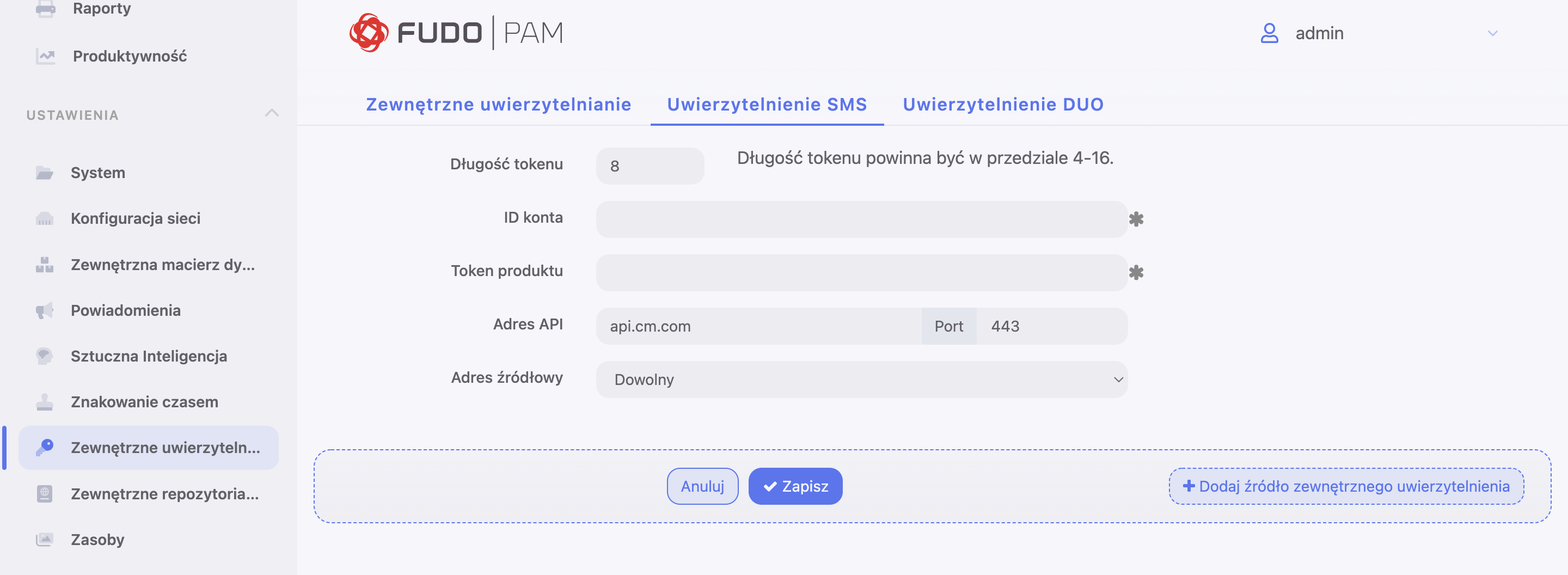Screen dimensions: 1568x575
Task: Expand the admin account dropdown arrow
Action: click(x=1492, y=33)
